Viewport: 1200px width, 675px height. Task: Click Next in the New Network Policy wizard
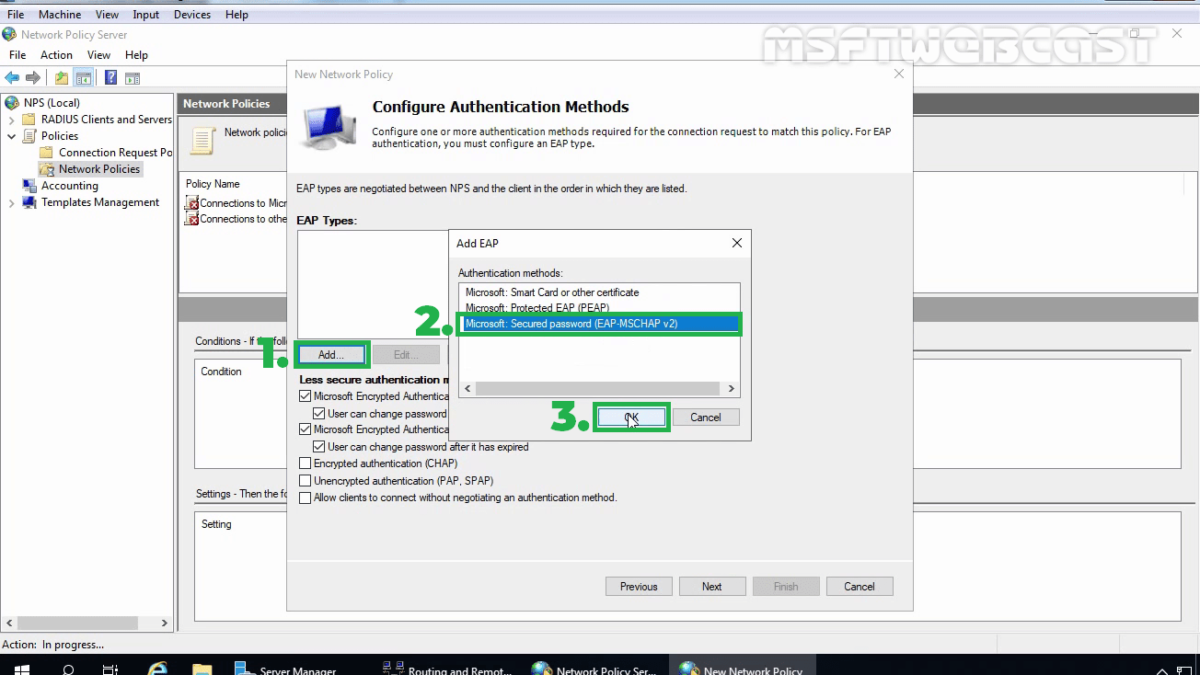[712, 587]
